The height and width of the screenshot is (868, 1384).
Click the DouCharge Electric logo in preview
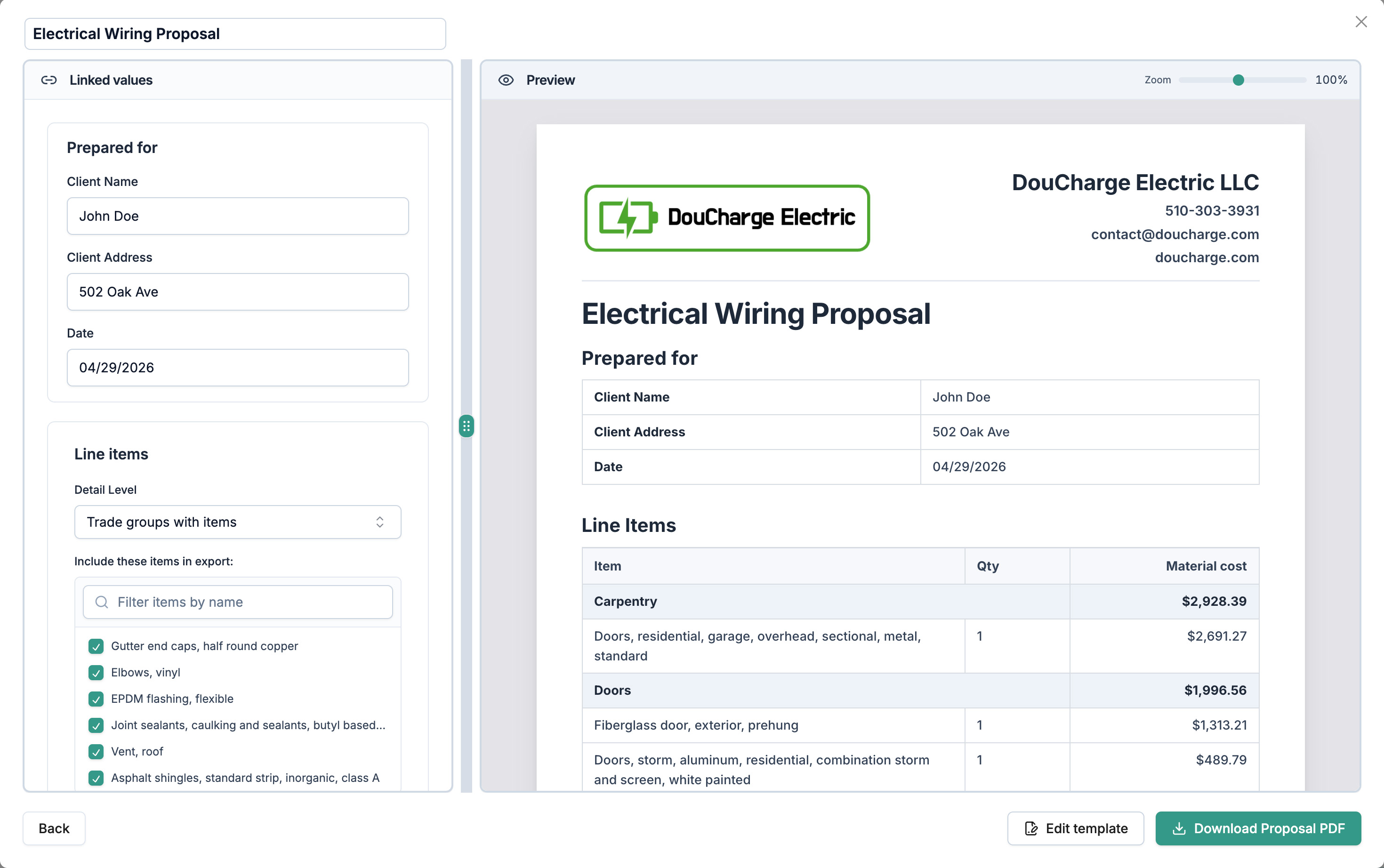(x=727, y=218)
